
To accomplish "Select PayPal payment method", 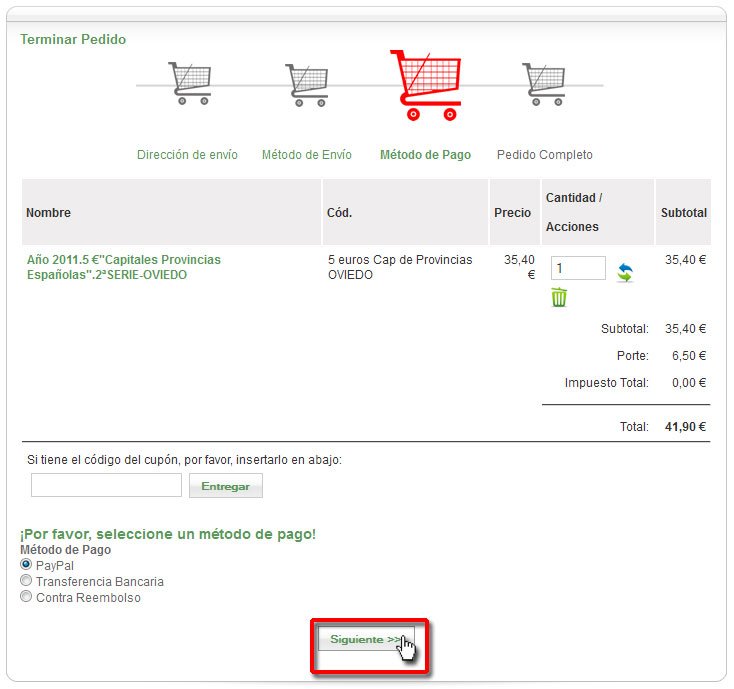I will (26, 565).
